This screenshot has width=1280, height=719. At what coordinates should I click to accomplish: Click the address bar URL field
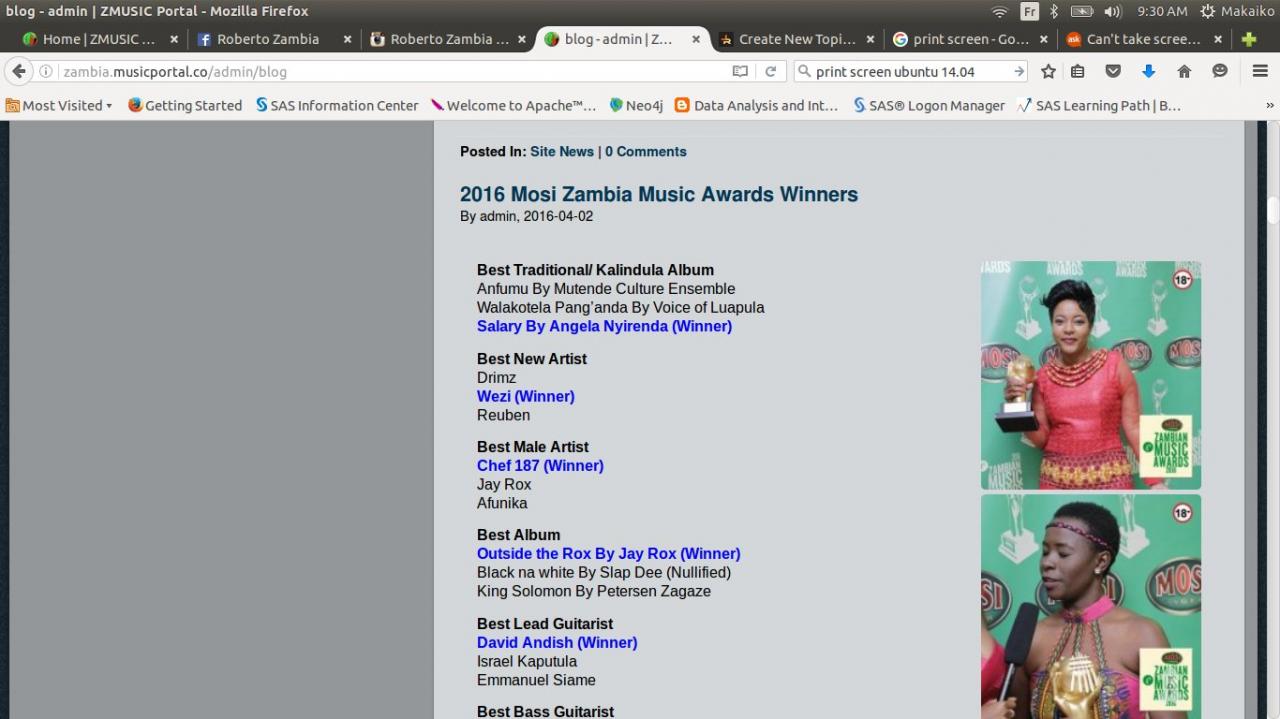point(395,72)
